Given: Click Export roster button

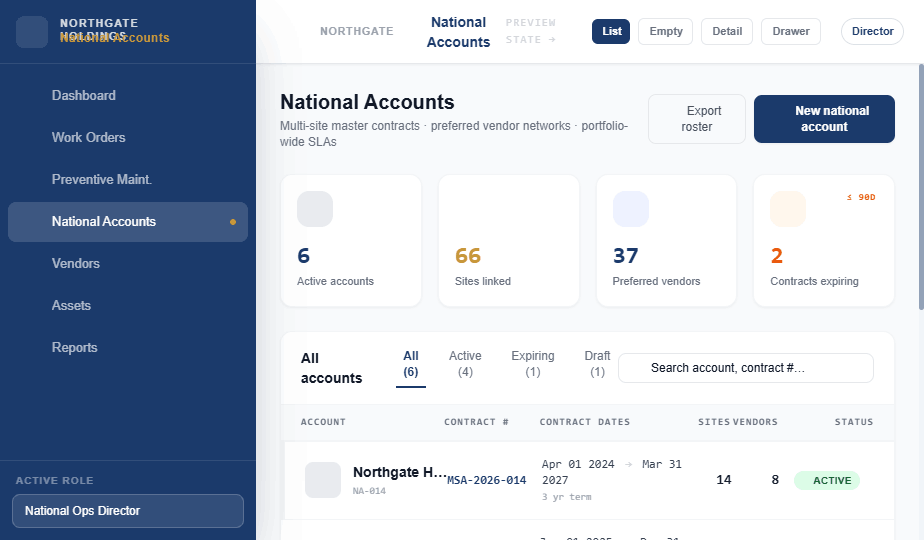Looking at the screenshot, I should pyautogui.click(x=697, y=119).
